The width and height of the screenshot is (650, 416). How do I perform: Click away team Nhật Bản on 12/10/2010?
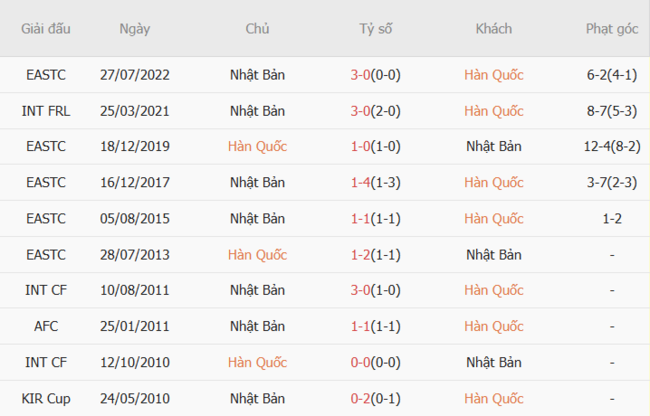(494, 363)
